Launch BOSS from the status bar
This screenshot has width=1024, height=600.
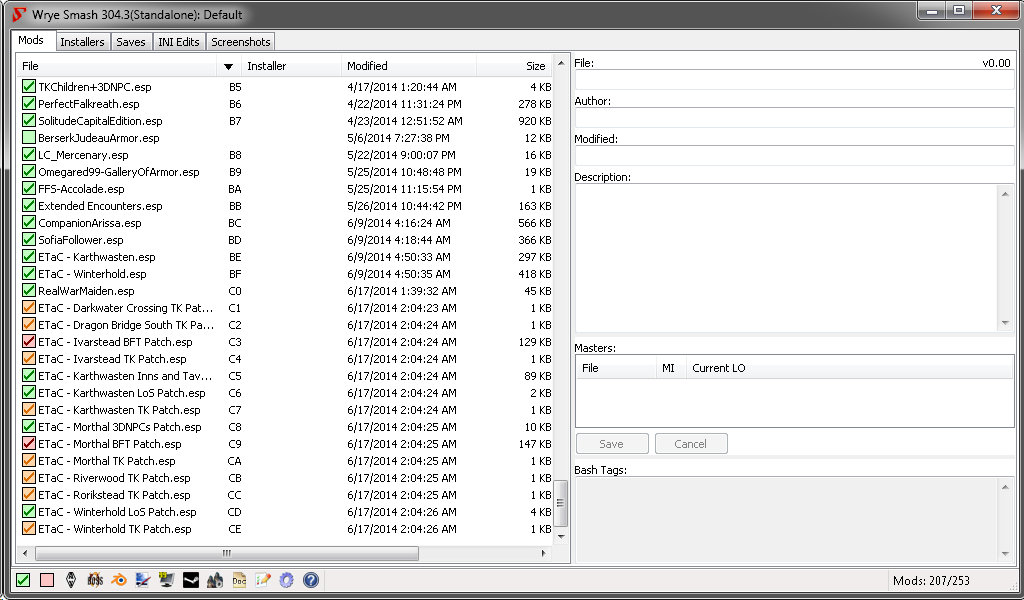point(95,580)
